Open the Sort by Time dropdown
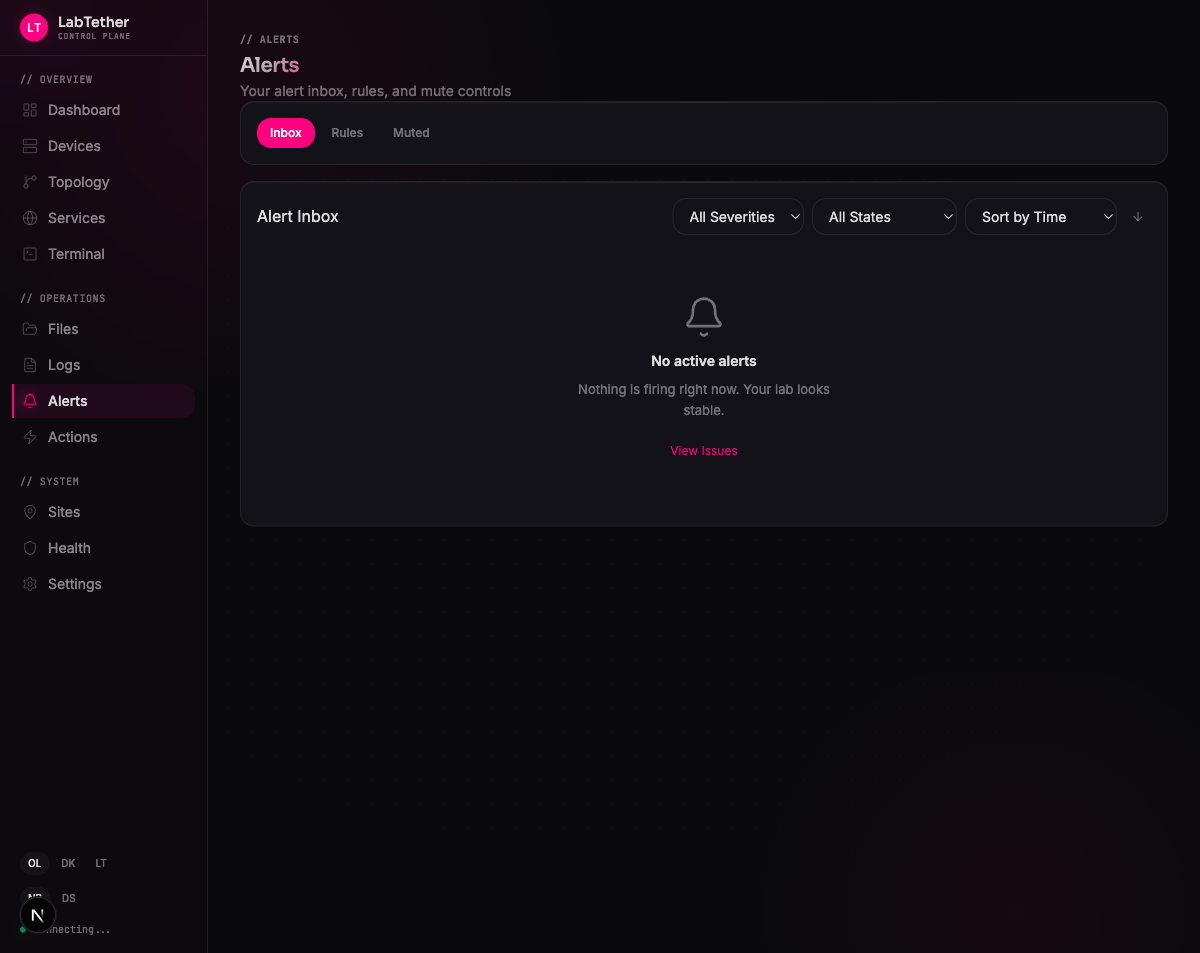This screenshot has height=953, width=1200. pyautogui.click(x=1041, y=217)
